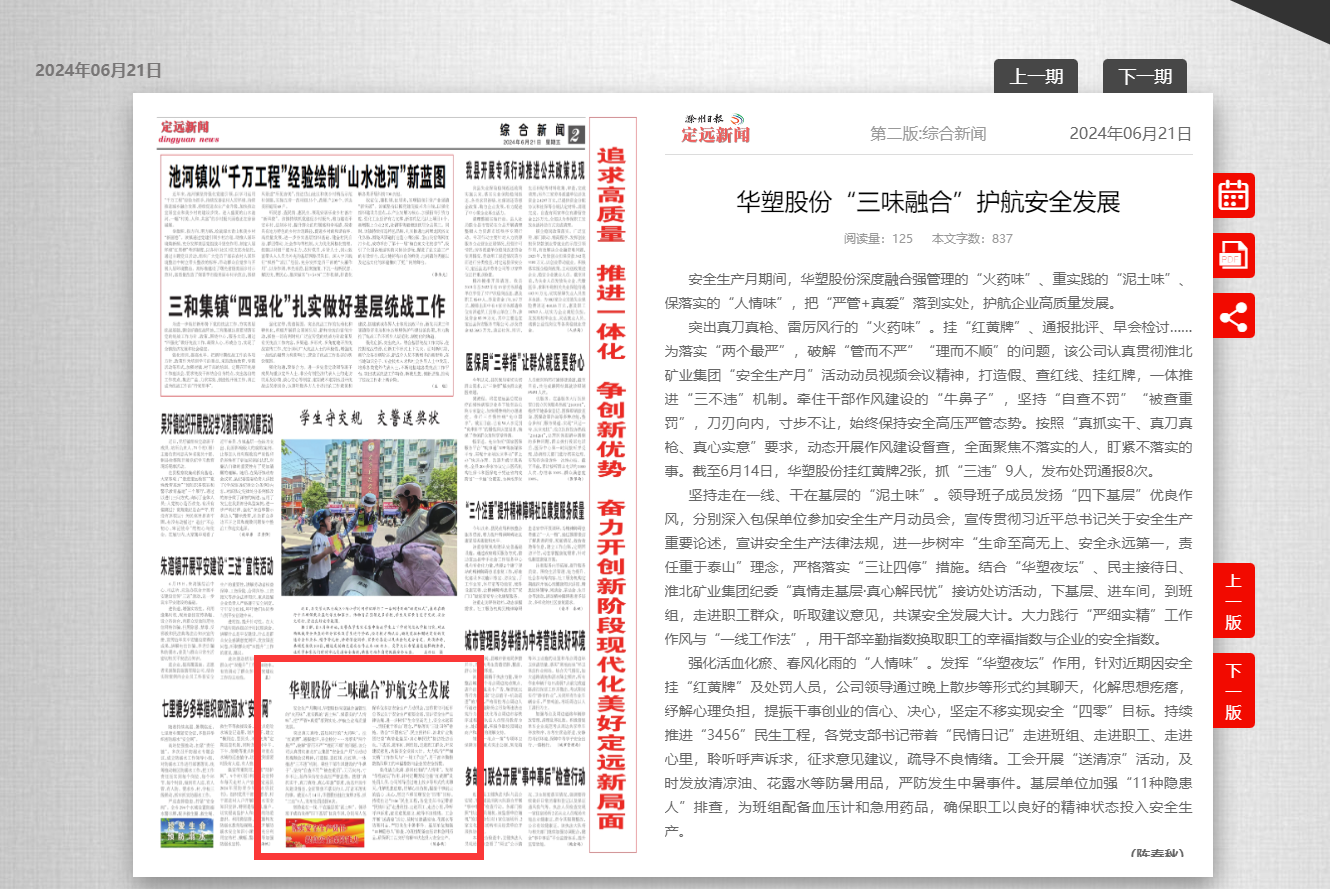Go to next issue with 下一期

tap(1144, 77)
